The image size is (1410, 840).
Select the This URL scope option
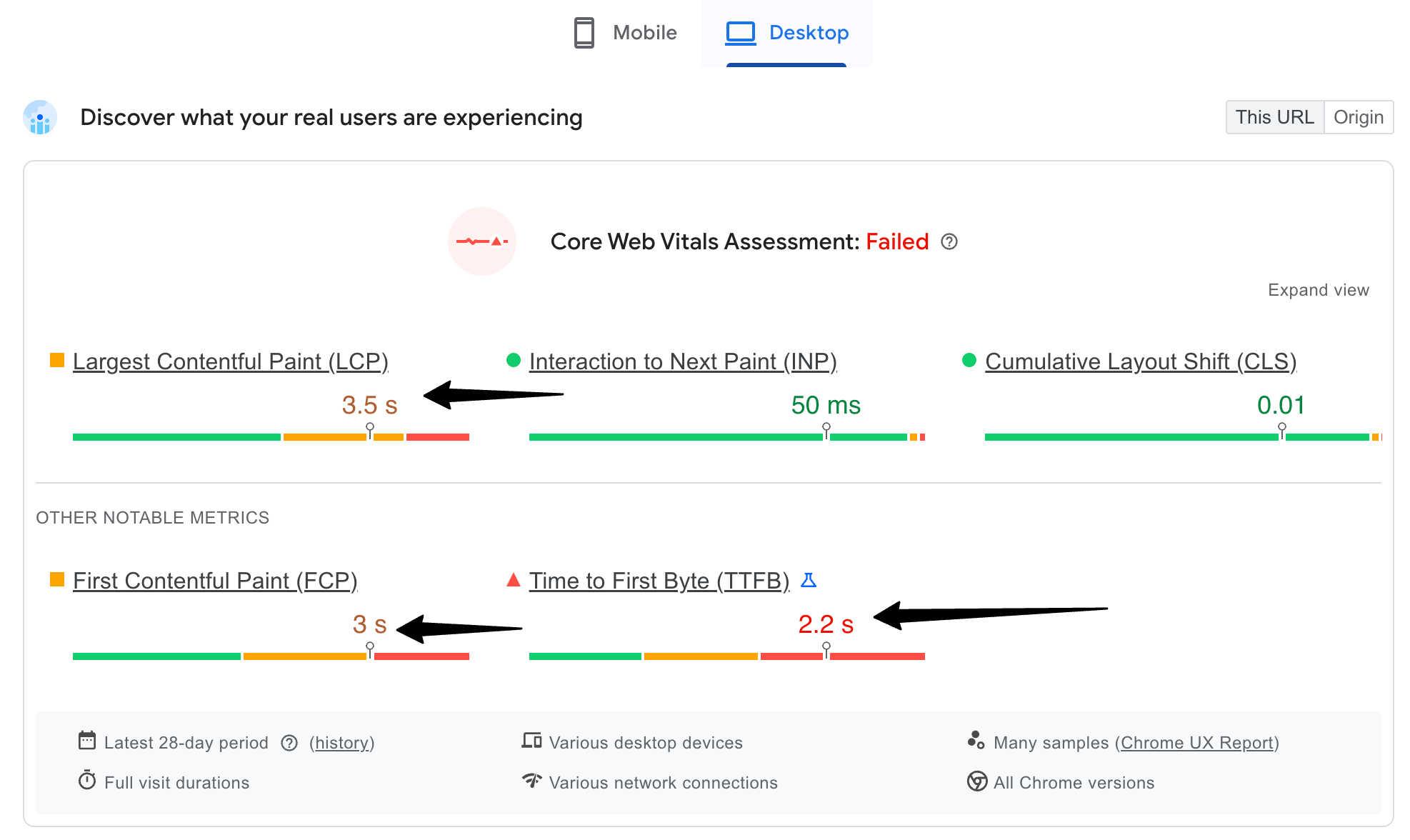[1274, 116]
